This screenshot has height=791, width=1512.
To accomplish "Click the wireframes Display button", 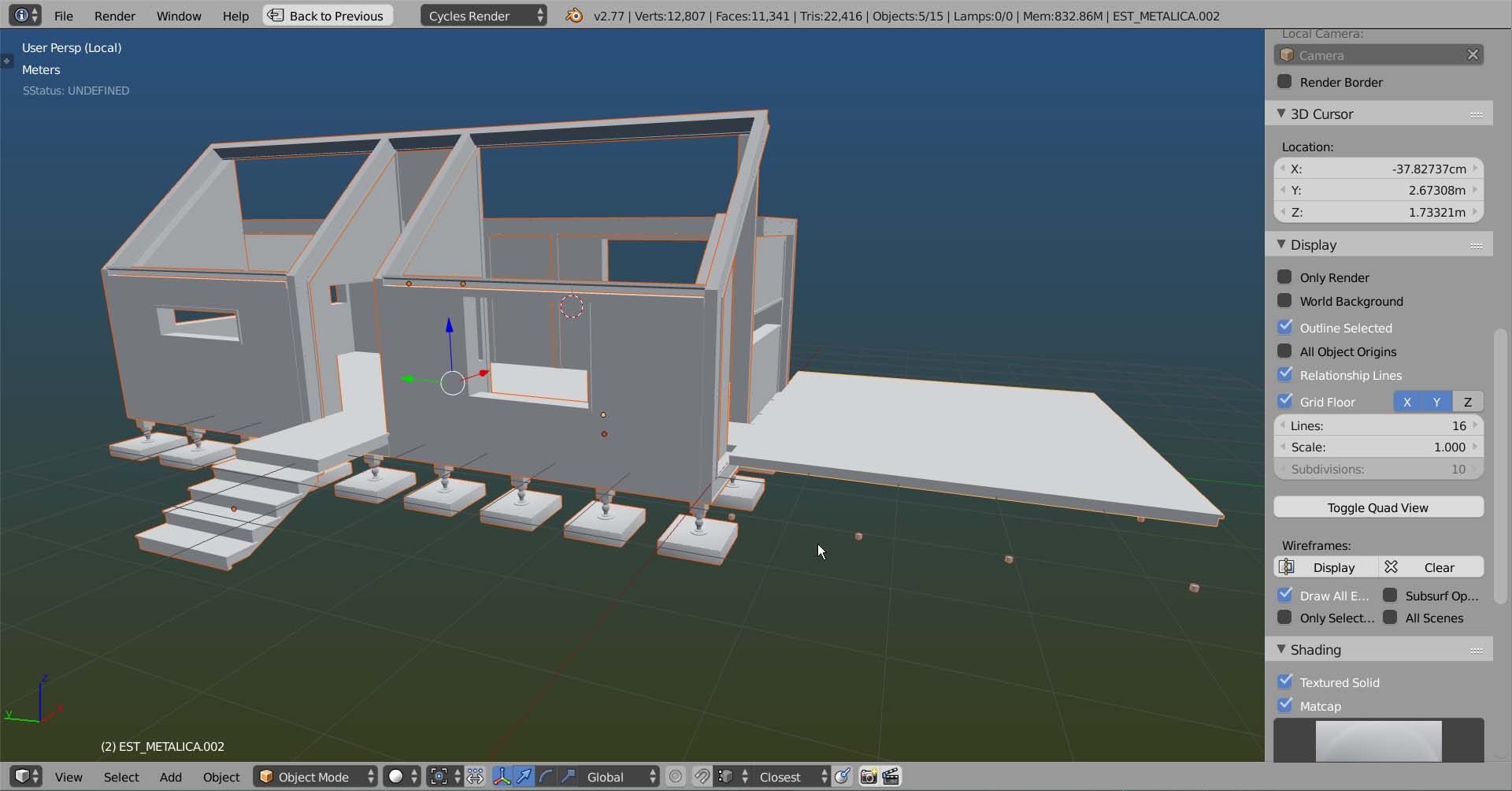I will [x=1326, y=567].
